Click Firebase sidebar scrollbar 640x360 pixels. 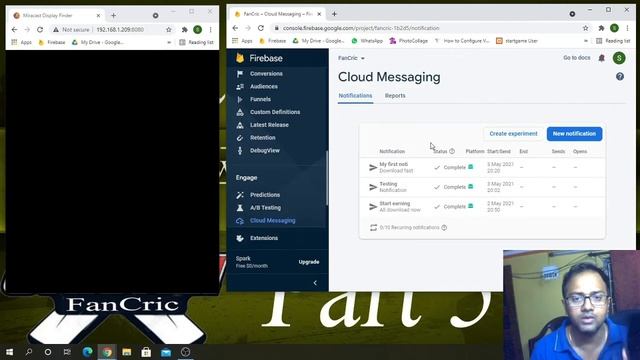click(327, 178)
